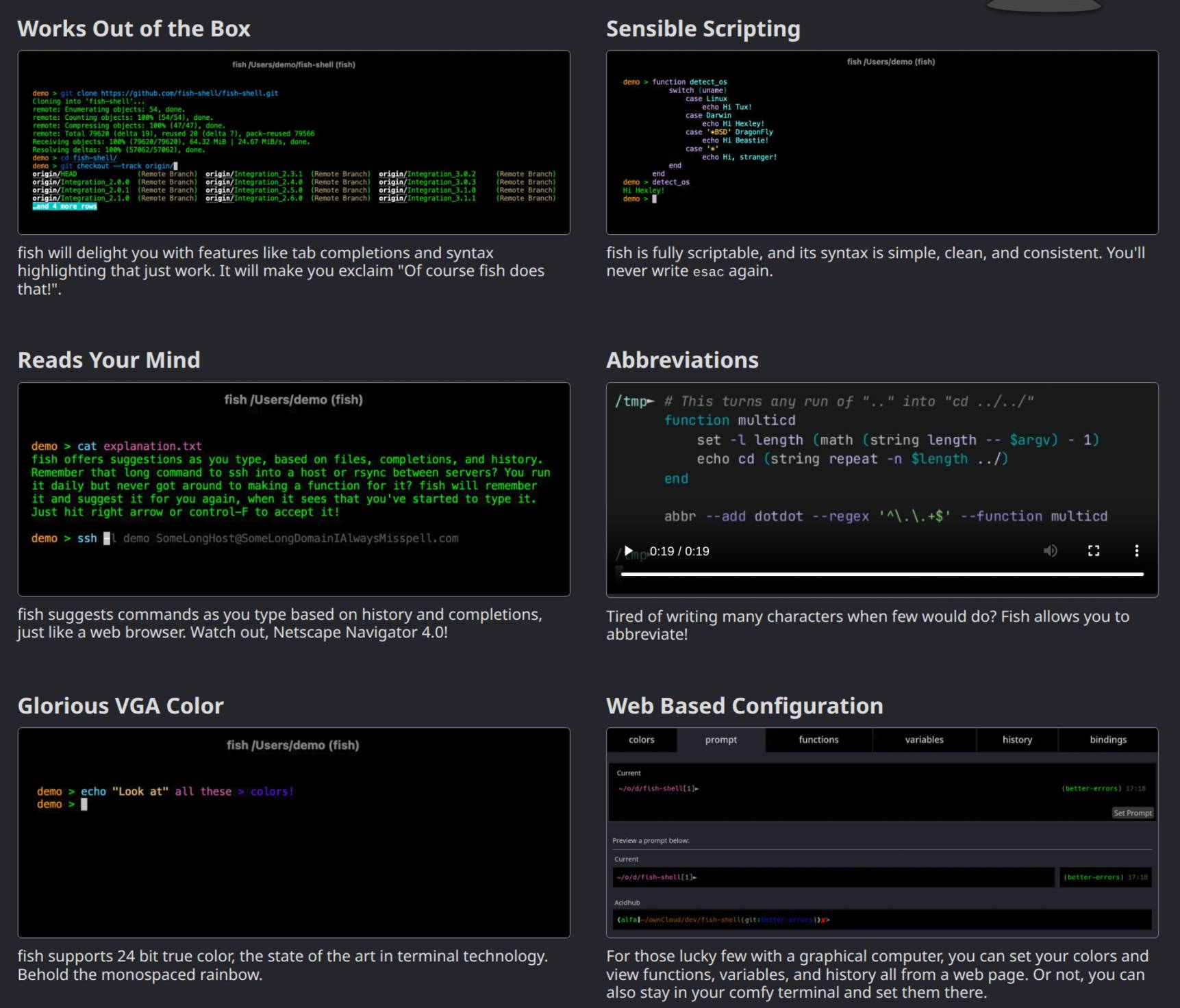Screen dimensions: 1180x1008
Task: Play the Abbreviations demo video
Action: 629,551
